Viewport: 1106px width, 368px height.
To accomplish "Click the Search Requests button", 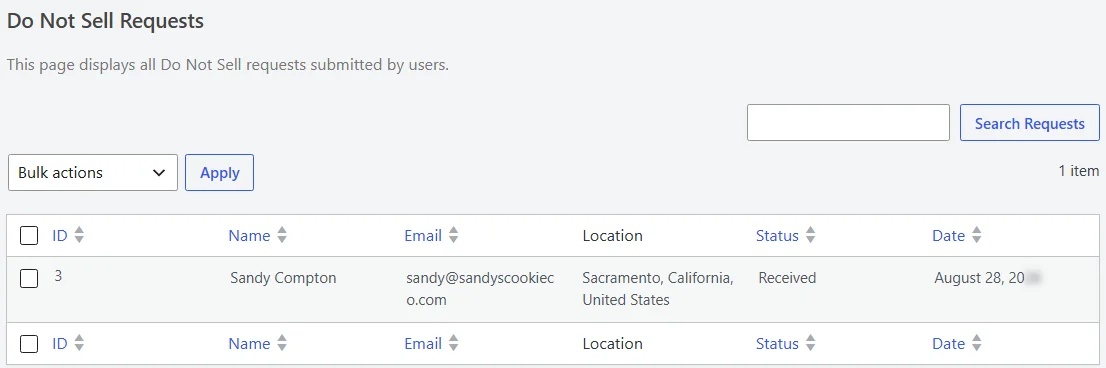I will (x=1030, y=123).
